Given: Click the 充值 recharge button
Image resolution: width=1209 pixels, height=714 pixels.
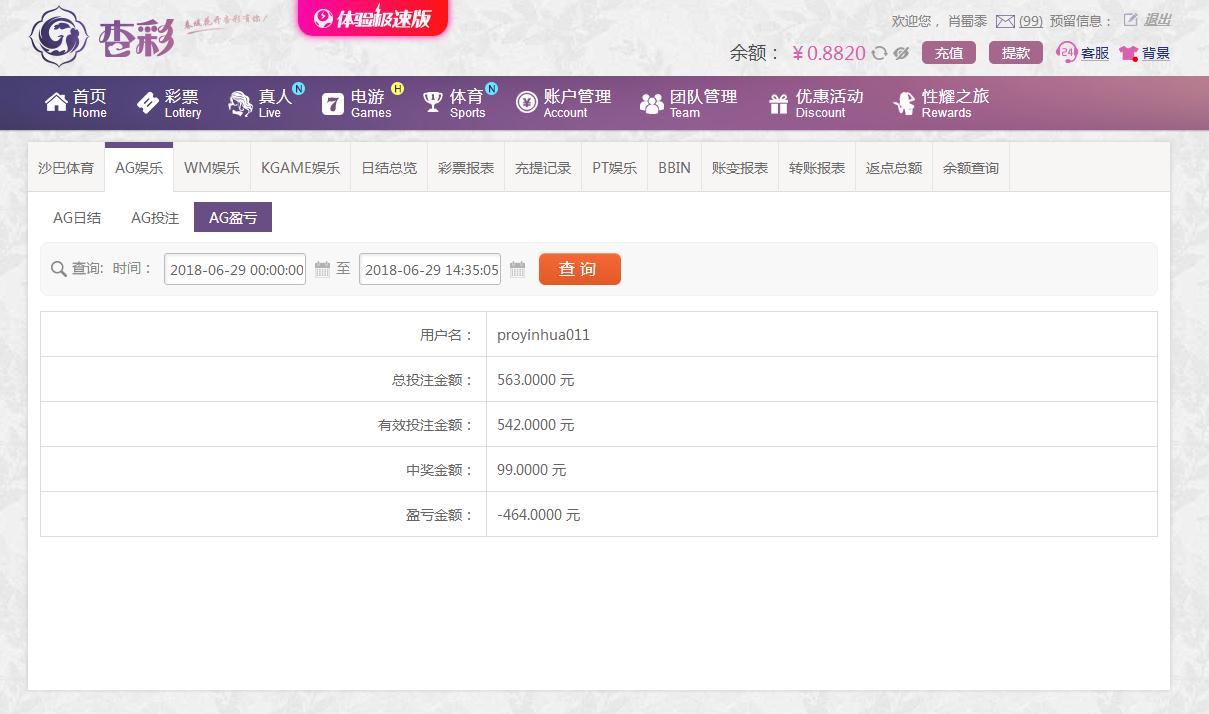Looking at the screenshot, I should [x=948, y=53].
